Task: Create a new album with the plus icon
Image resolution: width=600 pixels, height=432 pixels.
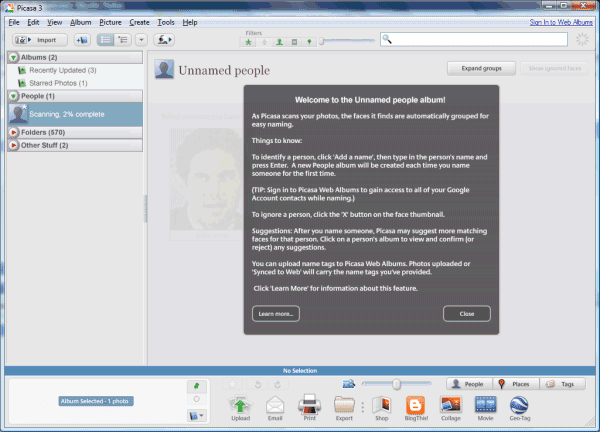Action: tap(82, 40)
